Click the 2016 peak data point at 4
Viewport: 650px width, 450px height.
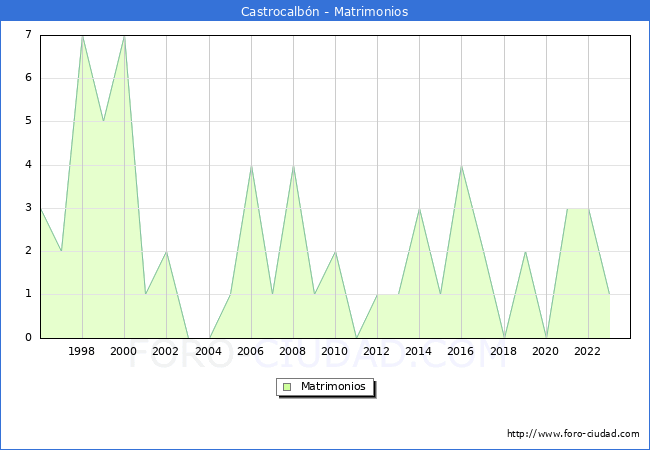point(461,166)
